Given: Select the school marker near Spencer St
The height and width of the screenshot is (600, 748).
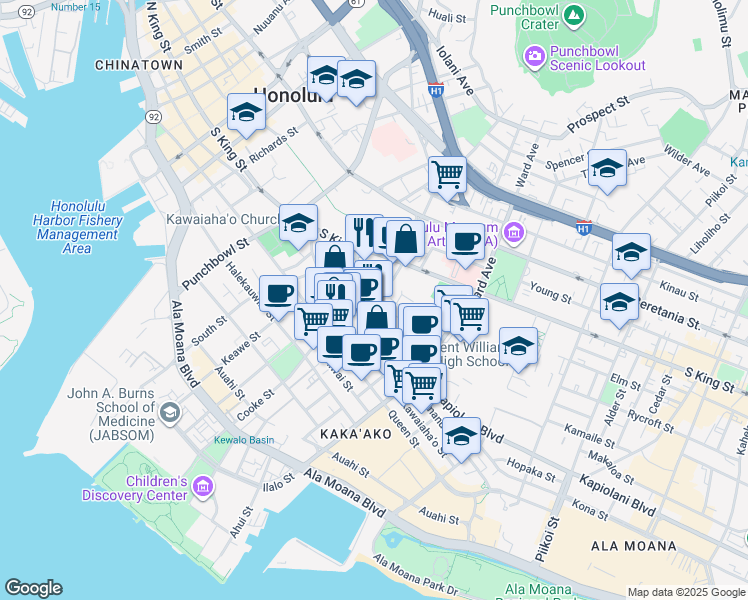Looking at the screenshot, I should pyautogui.click(x=607, y=170).
